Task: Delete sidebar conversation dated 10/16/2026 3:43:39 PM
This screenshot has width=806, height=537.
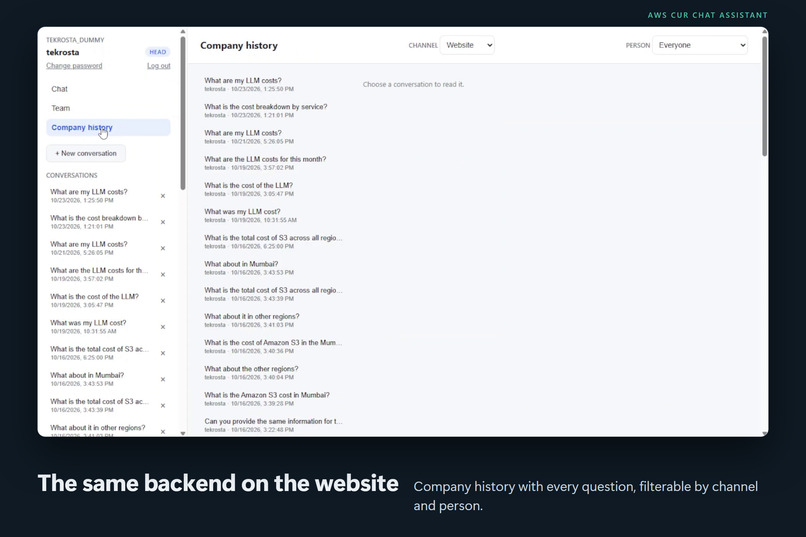Action: [162, 405]
